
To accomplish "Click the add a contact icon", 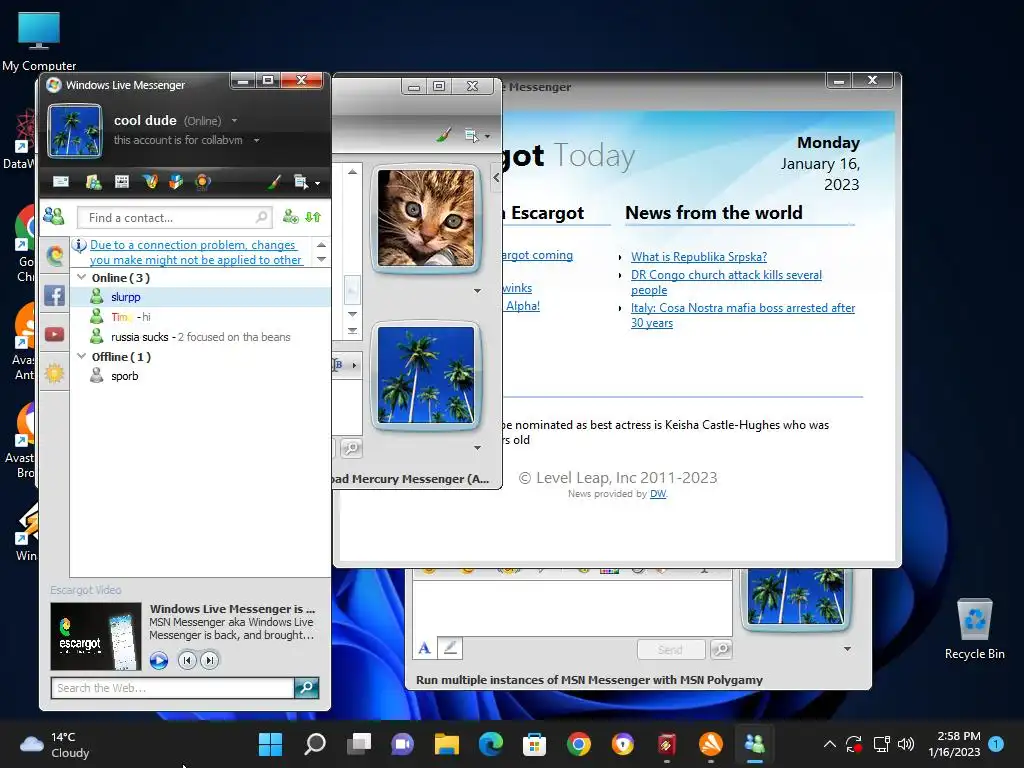I will point(290,217).
